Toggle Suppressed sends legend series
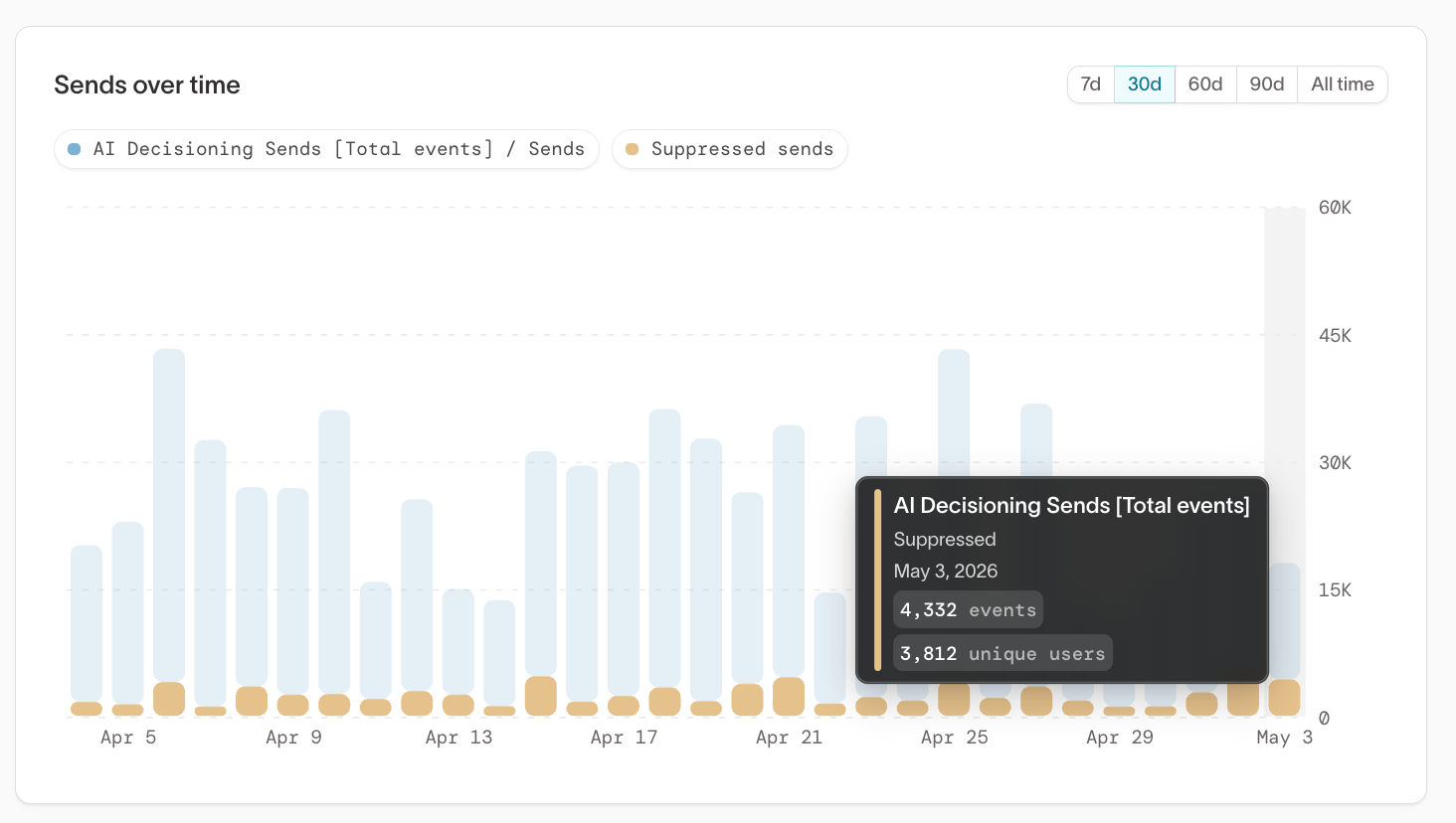This screenshot has height=823, width=1456. pyautogui.click(x=730, y=149)
